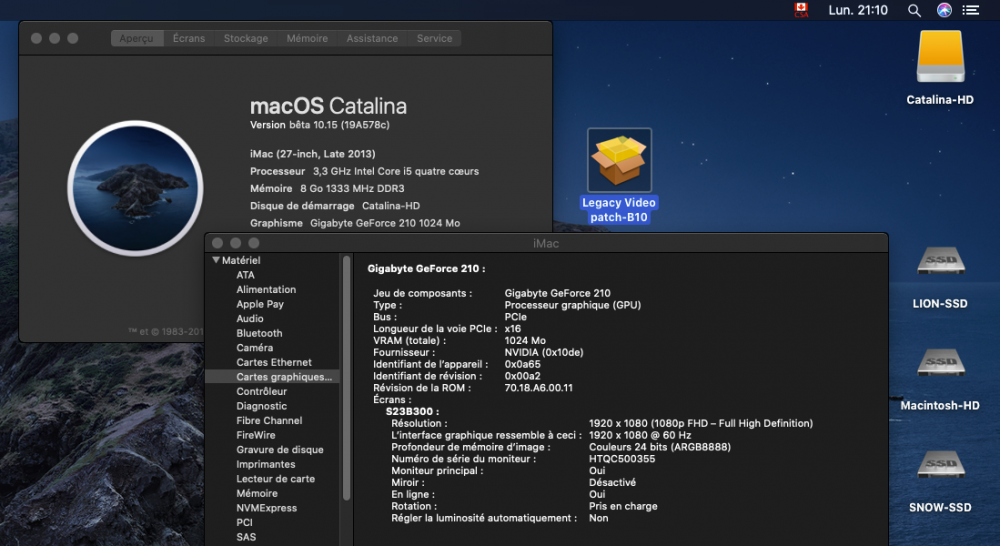Image resolution: width=1000 pixels, height=546 pixels.
Task: Open Siri from the menu bar
Action: coord(944,10)
